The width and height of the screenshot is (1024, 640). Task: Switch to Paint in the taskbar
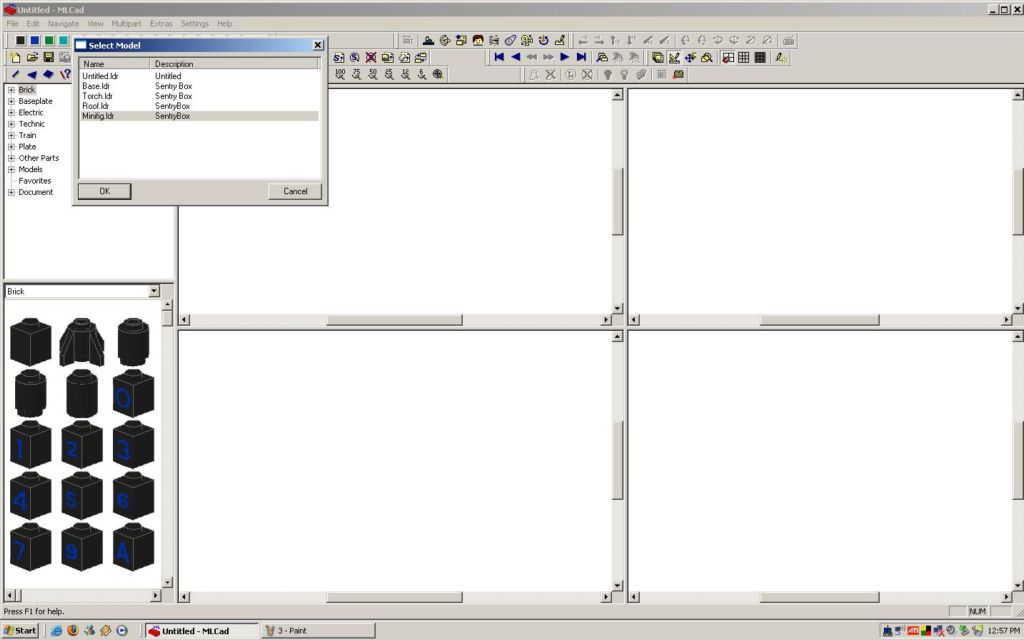click(318, 631)
